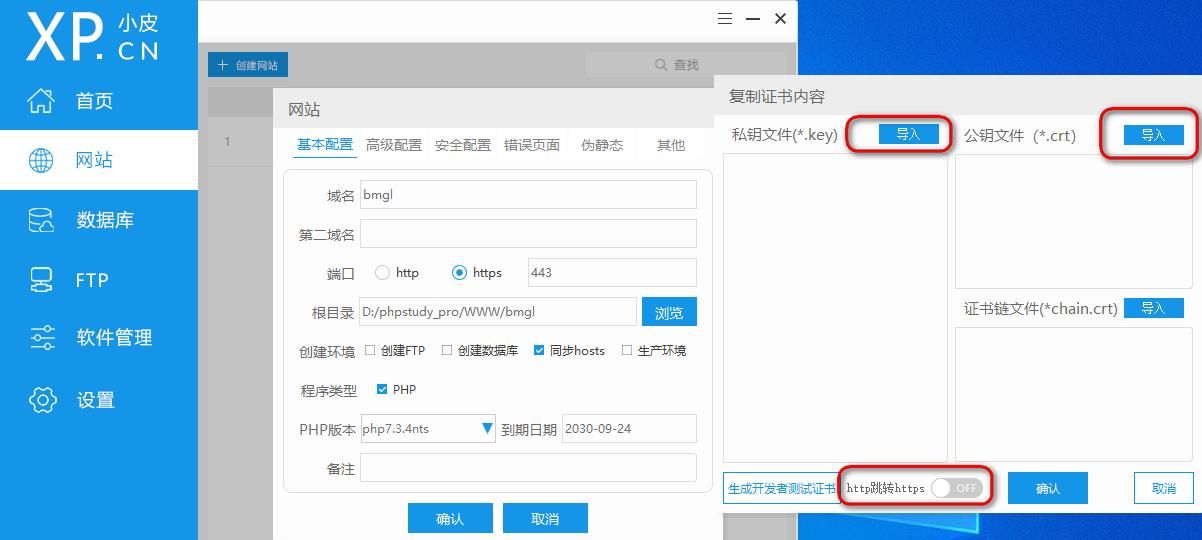Click the 根目录 path field
This screenshot has width=1202, height=540.
pyautogui.click(x=498, y=312)
